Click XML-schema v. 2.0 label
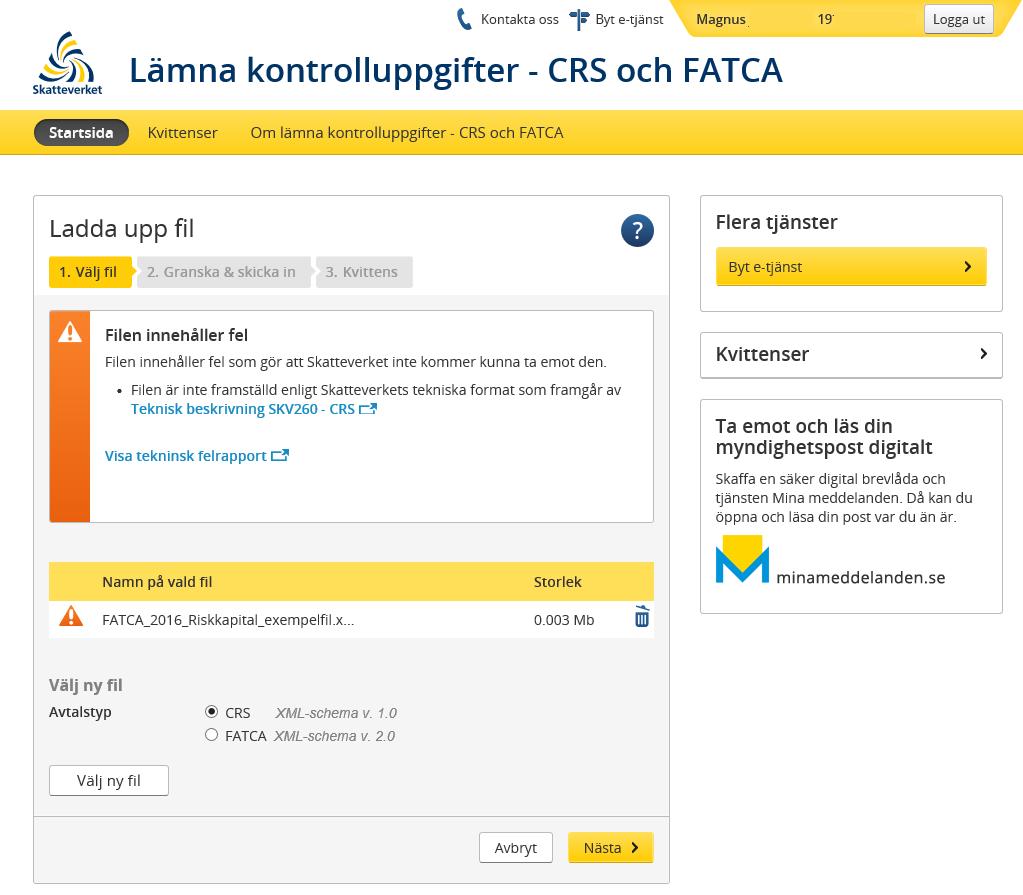This screenshot has height=895, width=1023. coord(334,736)
